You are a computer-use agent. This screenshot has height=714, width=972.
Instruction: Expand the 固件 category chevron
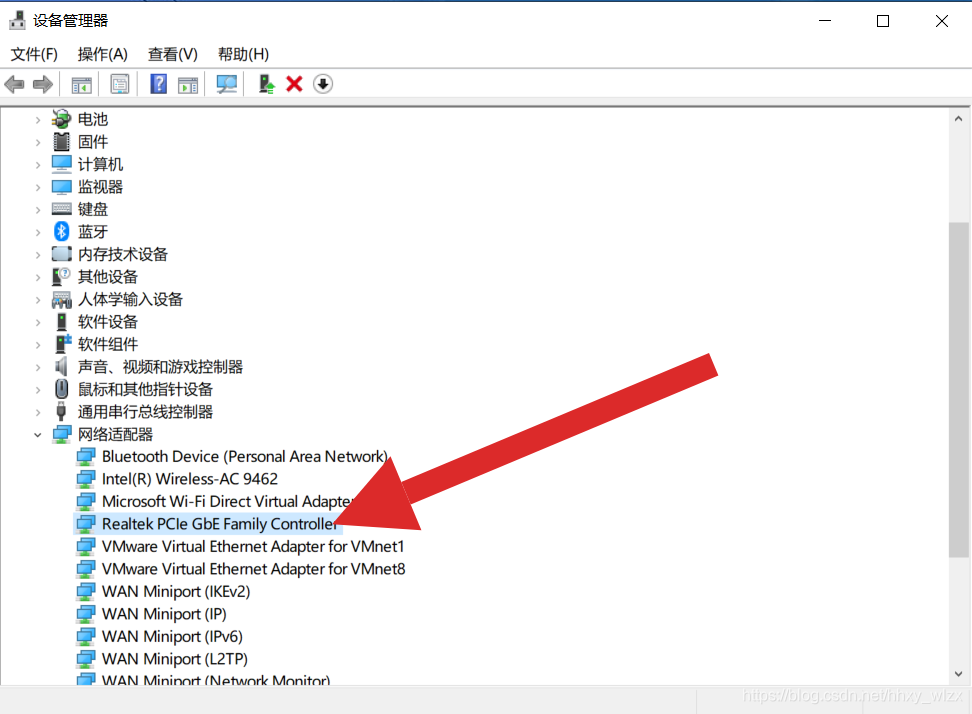pyautogui.click(x=38, y=143)
